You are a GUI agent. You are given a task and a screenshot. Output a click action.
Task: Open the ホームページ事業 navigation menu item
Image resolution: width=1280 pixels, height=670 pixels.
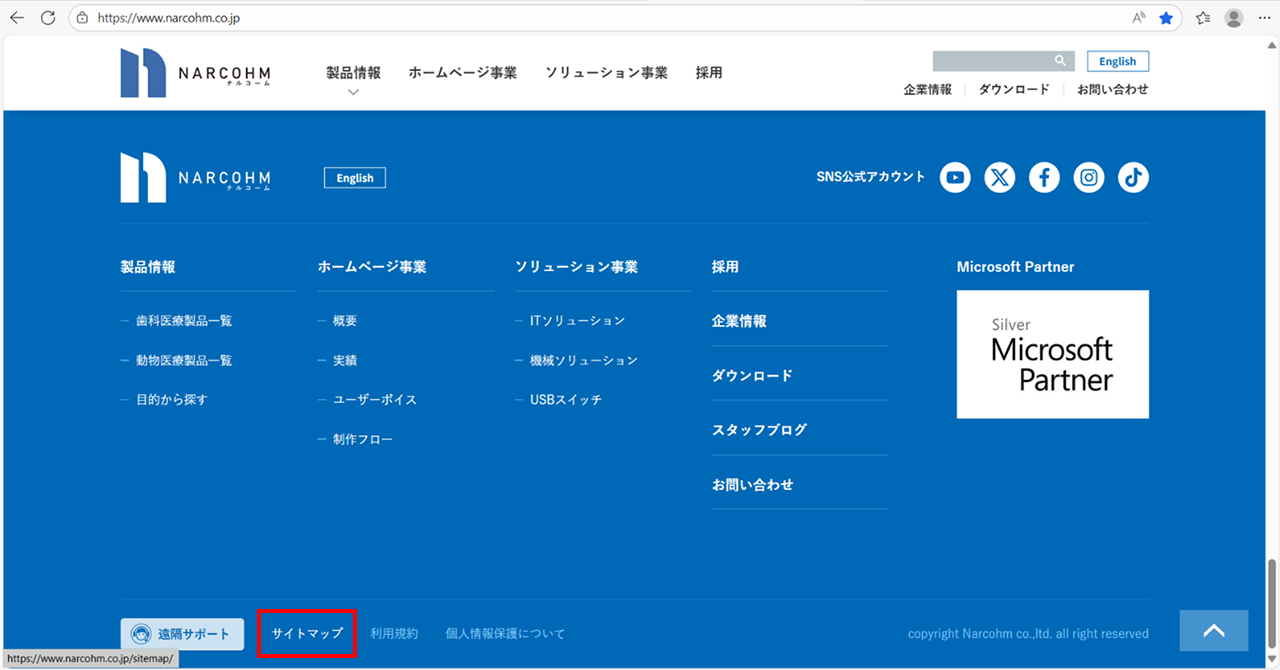pos(462,73)
